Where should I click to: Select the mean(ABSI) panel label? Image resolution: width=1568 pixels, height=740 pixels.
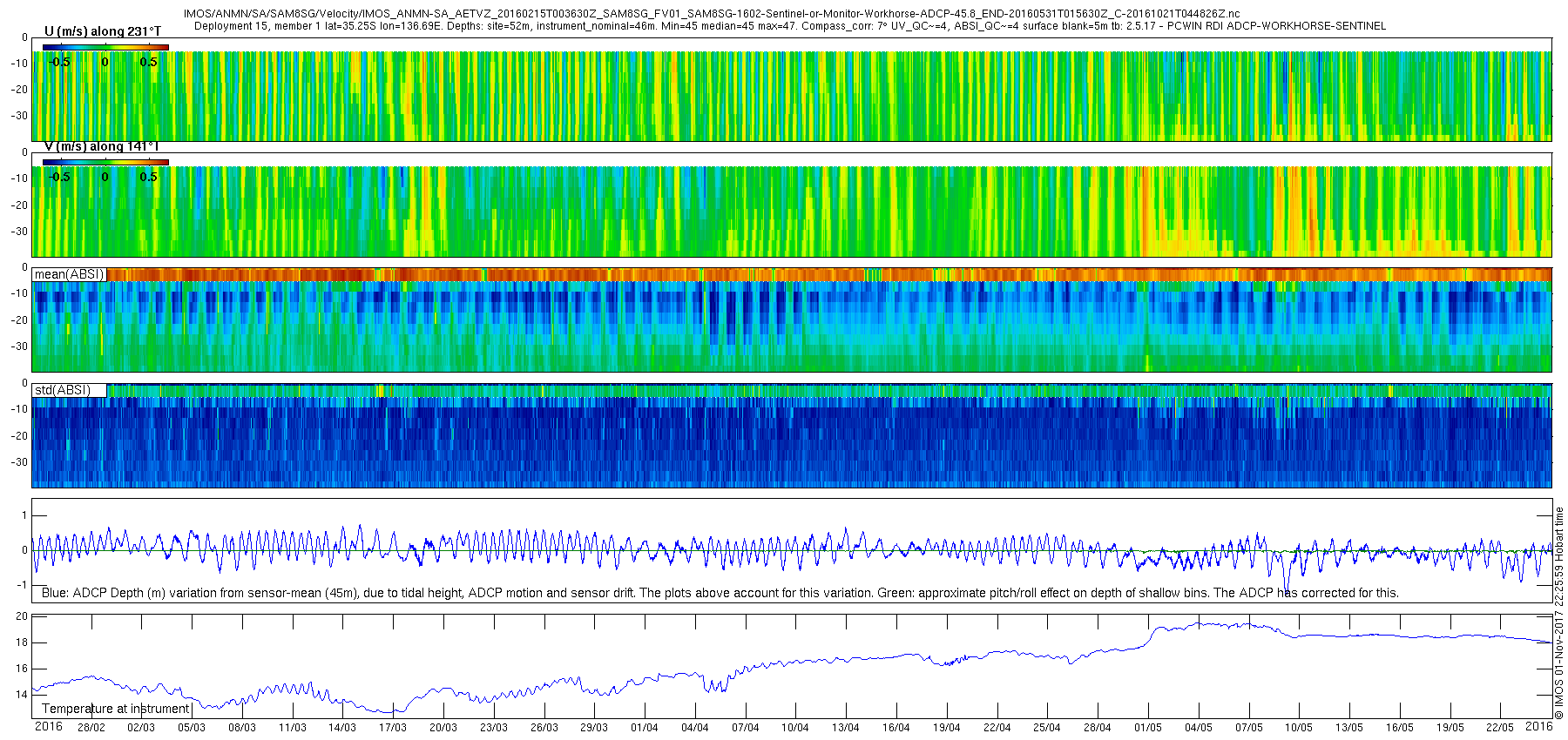[x=70, y=274]
